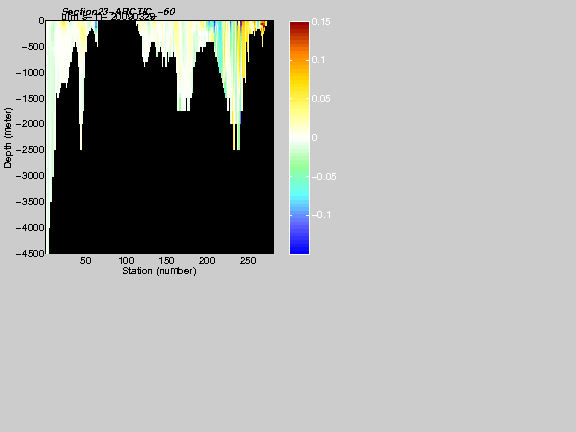
Task: Click the colorbar tick label 0.15
Action: click(321, 22)
